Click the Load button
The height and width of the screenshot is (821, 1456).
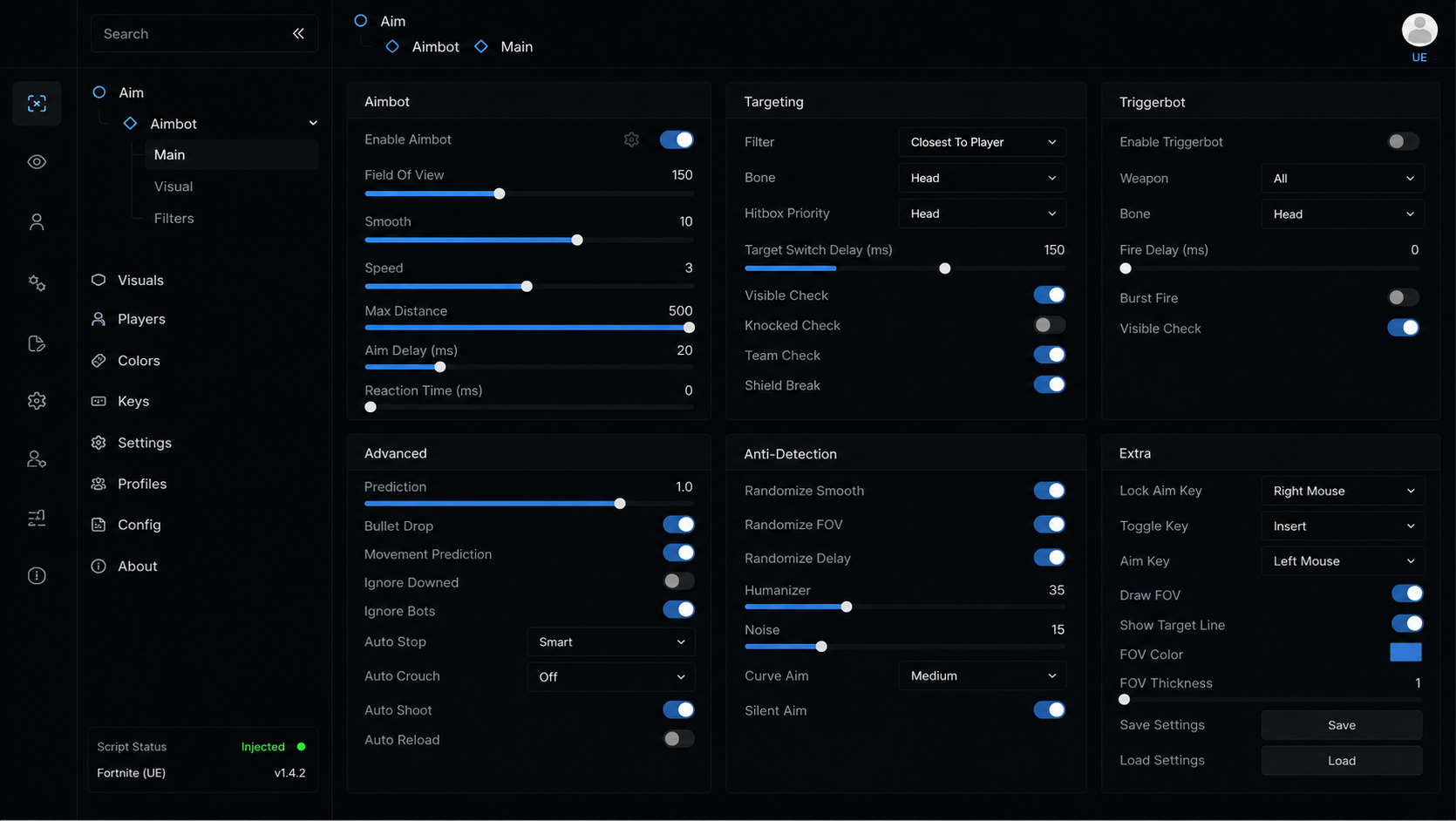(x=1342, y=761)
